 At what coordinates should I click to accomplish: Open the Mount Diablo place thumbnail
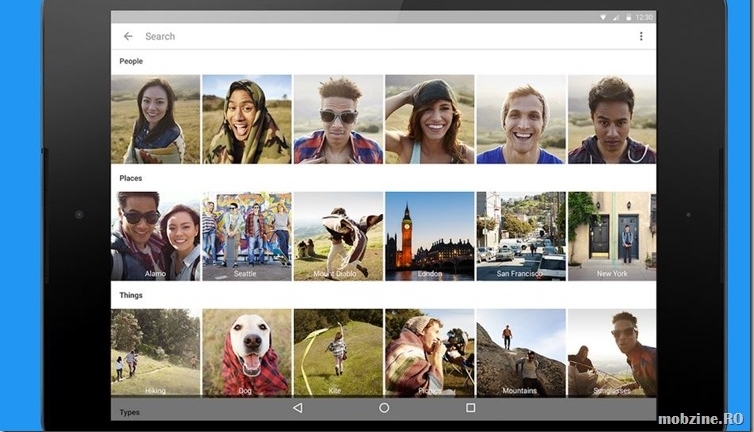tap(338, 236)
